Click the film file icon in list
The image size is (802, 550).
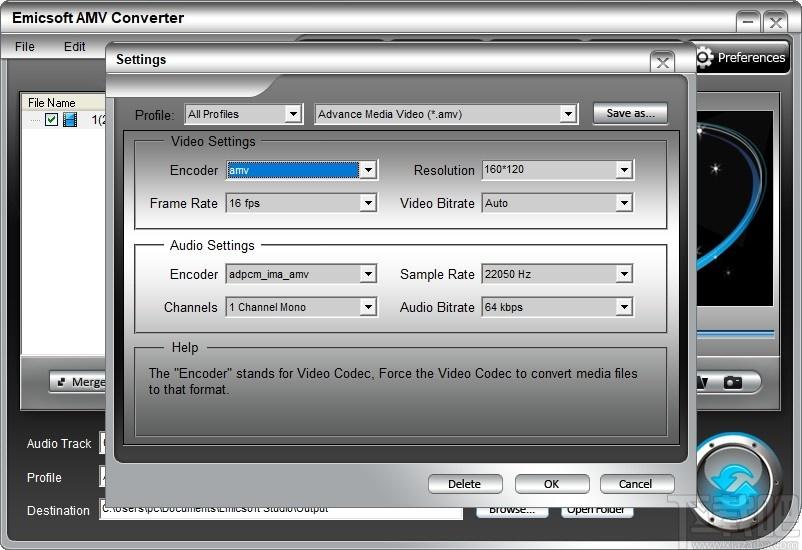tap(70, 120)
